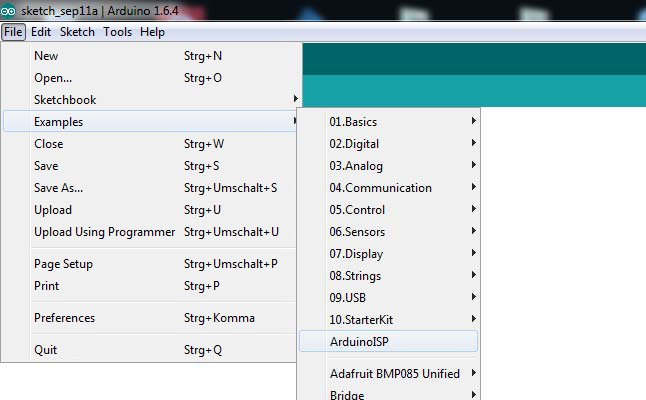The height and width of the screenshot is (400, 646).
Task: Select the Open... menu entry
Action: [x=150, y=78]
